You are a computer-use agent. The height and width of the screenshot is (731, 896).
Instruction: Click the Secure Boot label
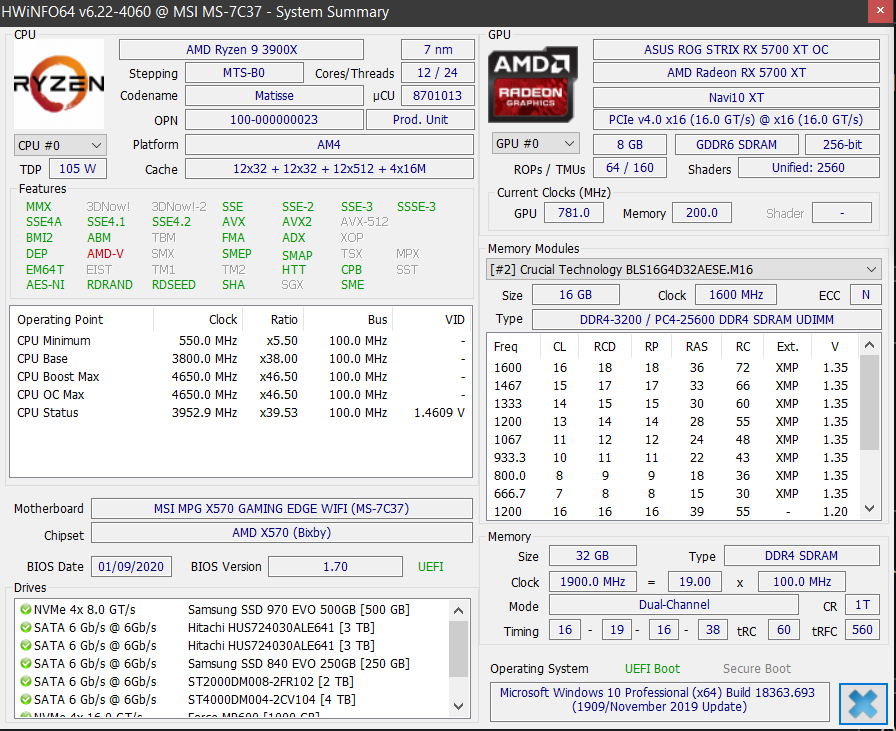[x=757, y=669]
